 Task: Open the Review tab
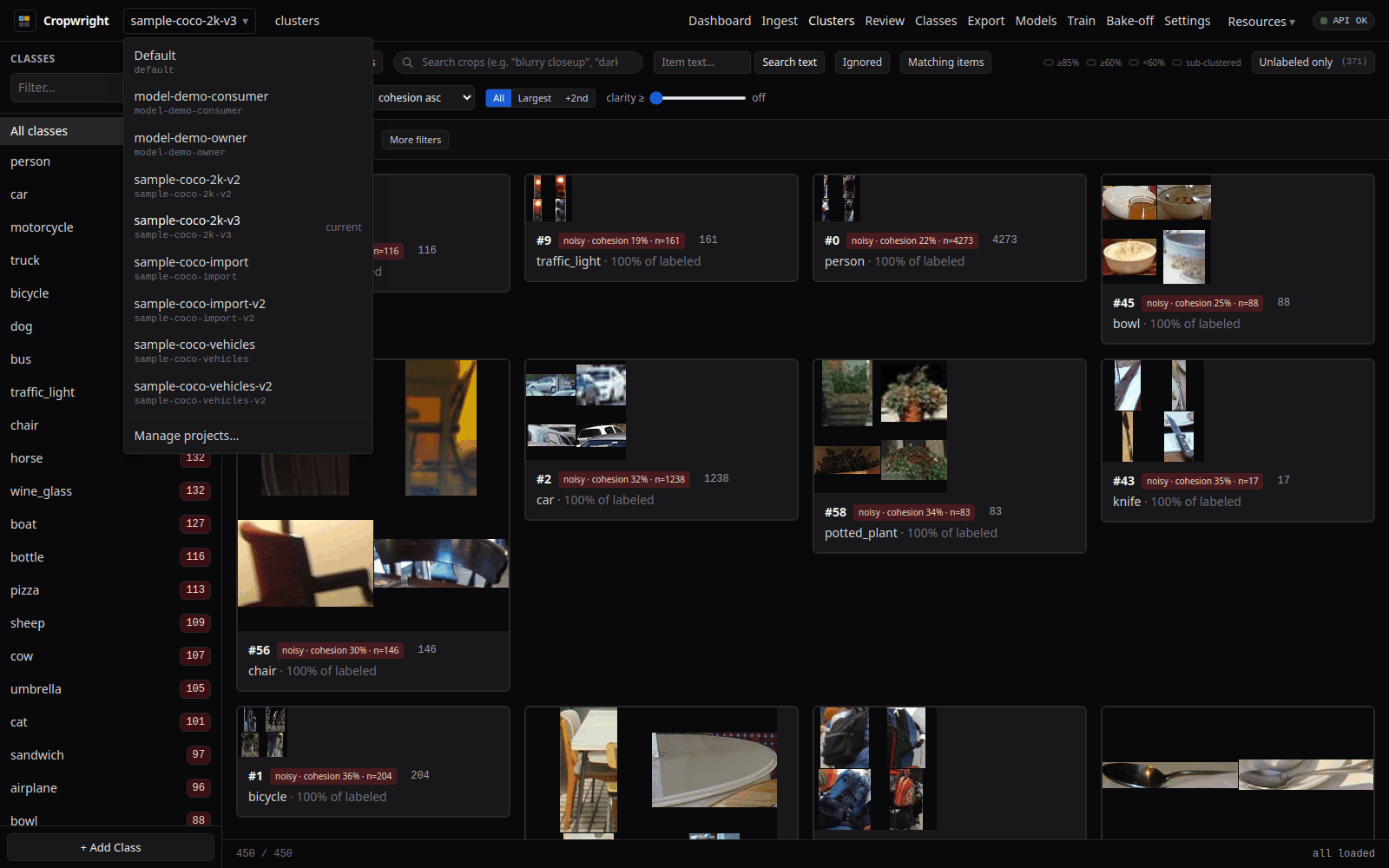pos(885,21)
